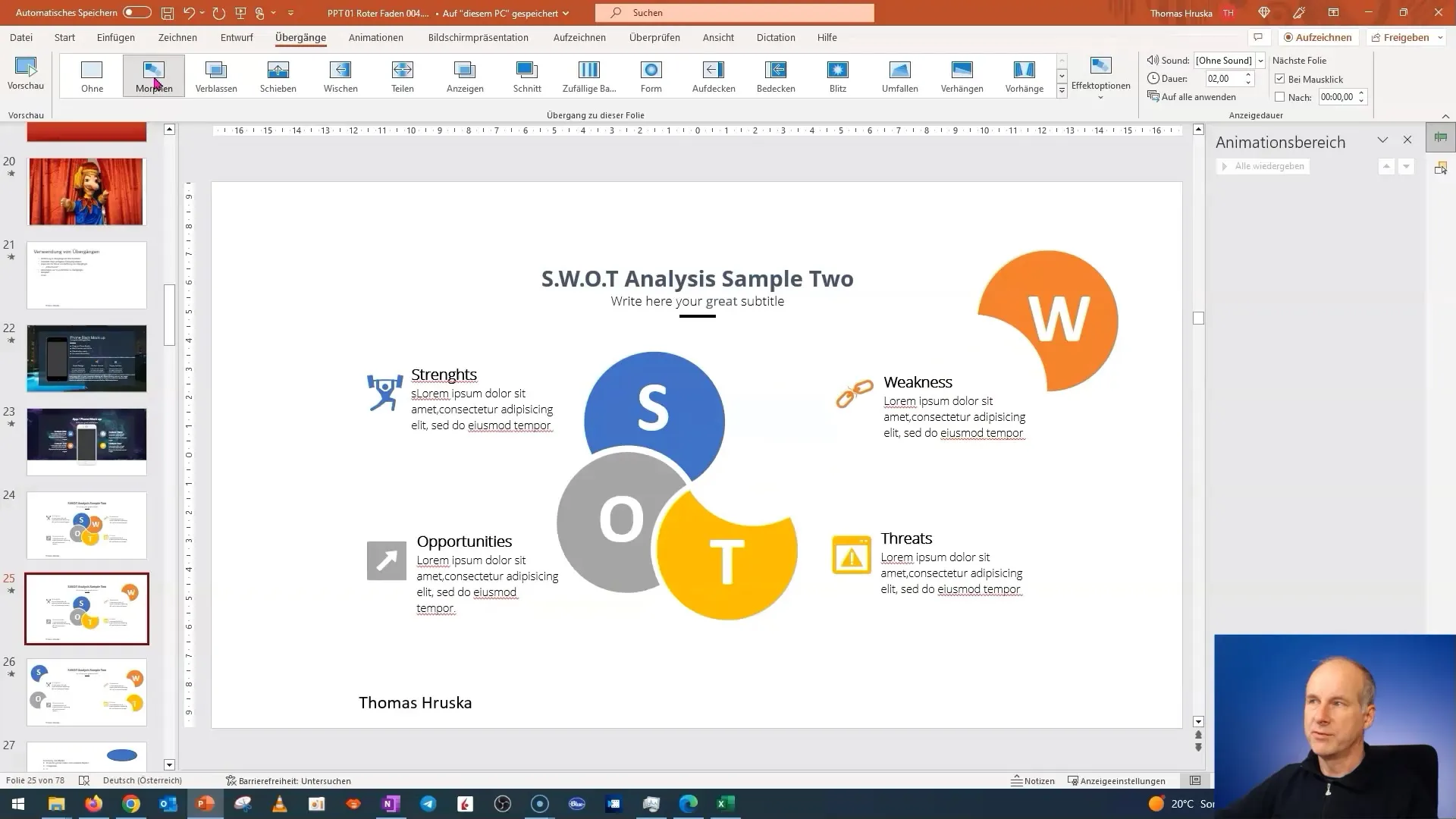Select the Teilen transition effect
This screenshot has height=819, width=1456.
[x=402, y=76]
